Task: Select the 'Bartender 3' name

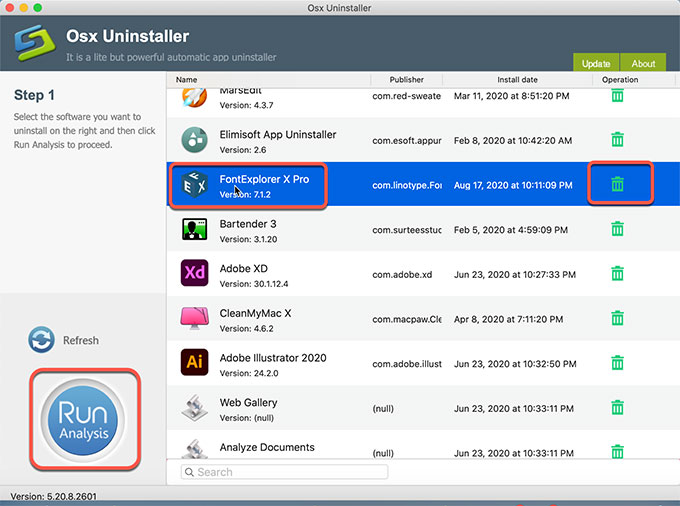Action: (x=248, y=224)
